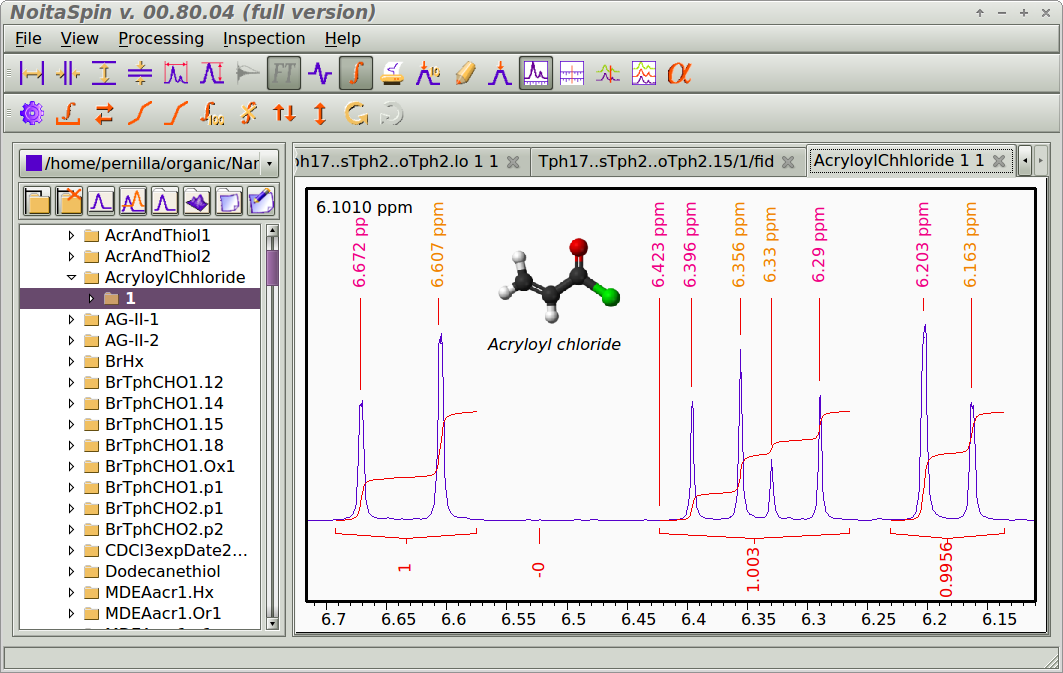Image resolution: width=1063 pixels, height=673 pixels.
Task: Collapse the AcryloylChhloride folder
Action: point(71,278)
